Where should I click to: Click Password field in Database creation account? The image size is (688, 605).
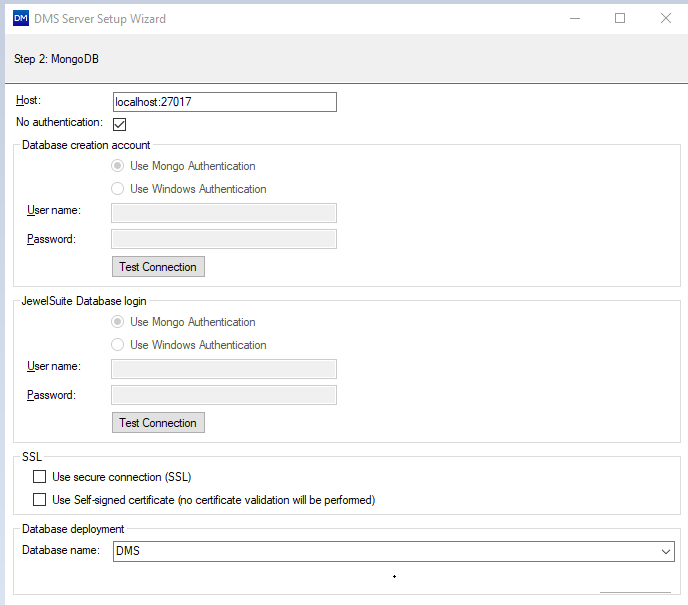tap(224, 238)
